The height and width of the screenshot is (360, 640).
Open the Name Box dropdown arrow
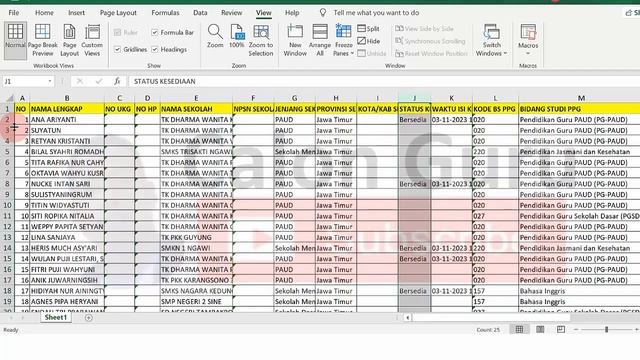pyautogui.click(x=50, y=81)
